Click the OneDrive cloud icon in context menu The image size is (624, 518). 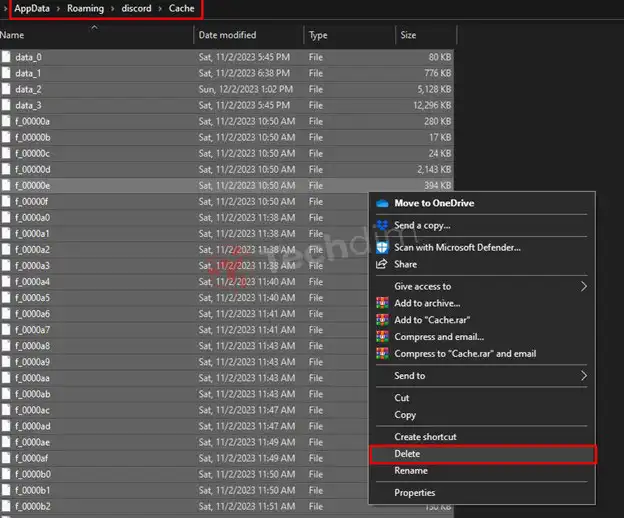pos(382,203)
